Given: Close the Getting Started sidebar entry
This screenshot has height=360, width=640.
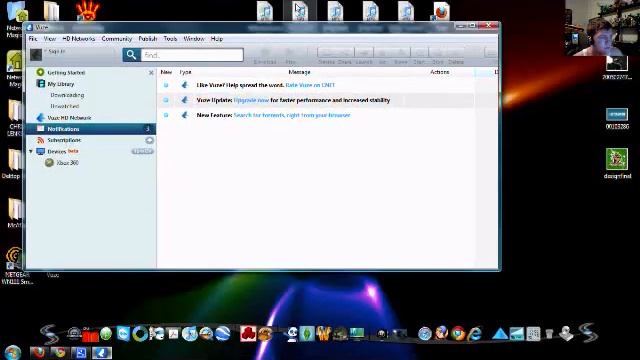Looking at the screenshot, I should click(x=151, y=73).
